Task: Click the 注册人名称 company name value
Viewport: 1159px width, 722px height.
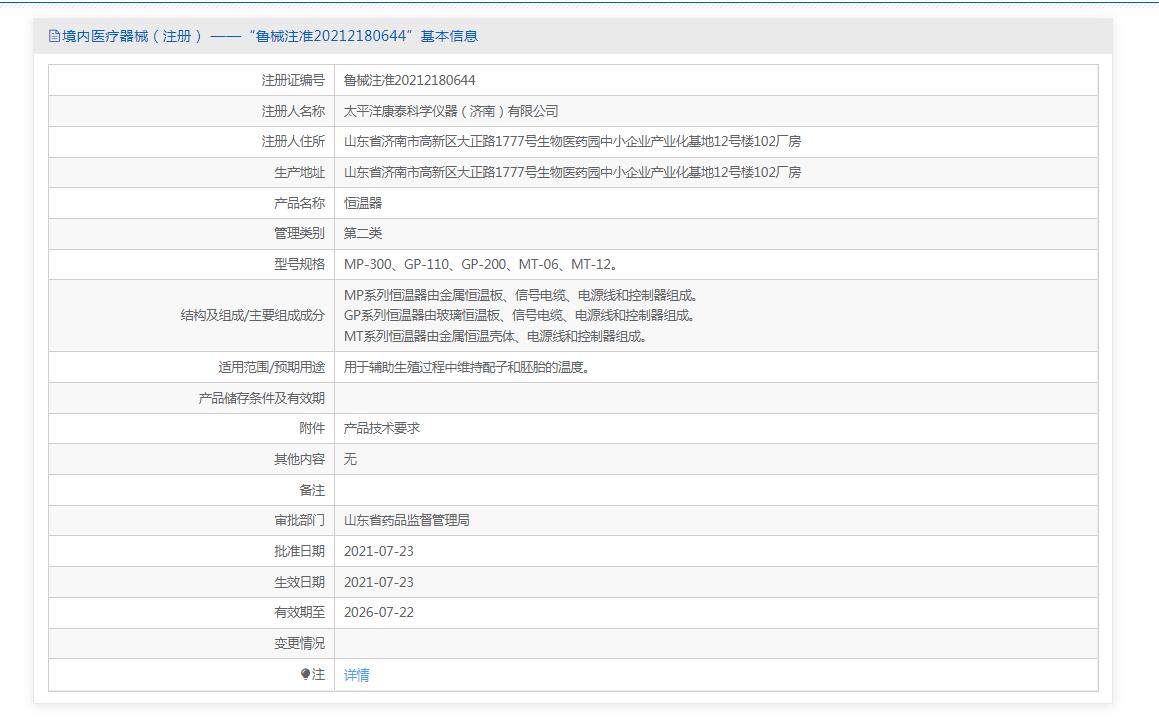Action: [x=451, y=111]
